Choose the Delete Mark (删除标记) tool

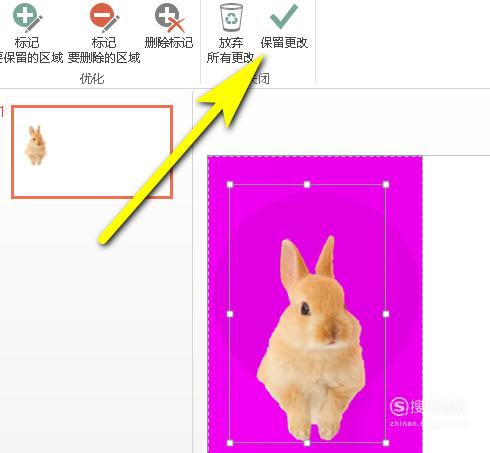pyautogui.click(x=169, y=27)
